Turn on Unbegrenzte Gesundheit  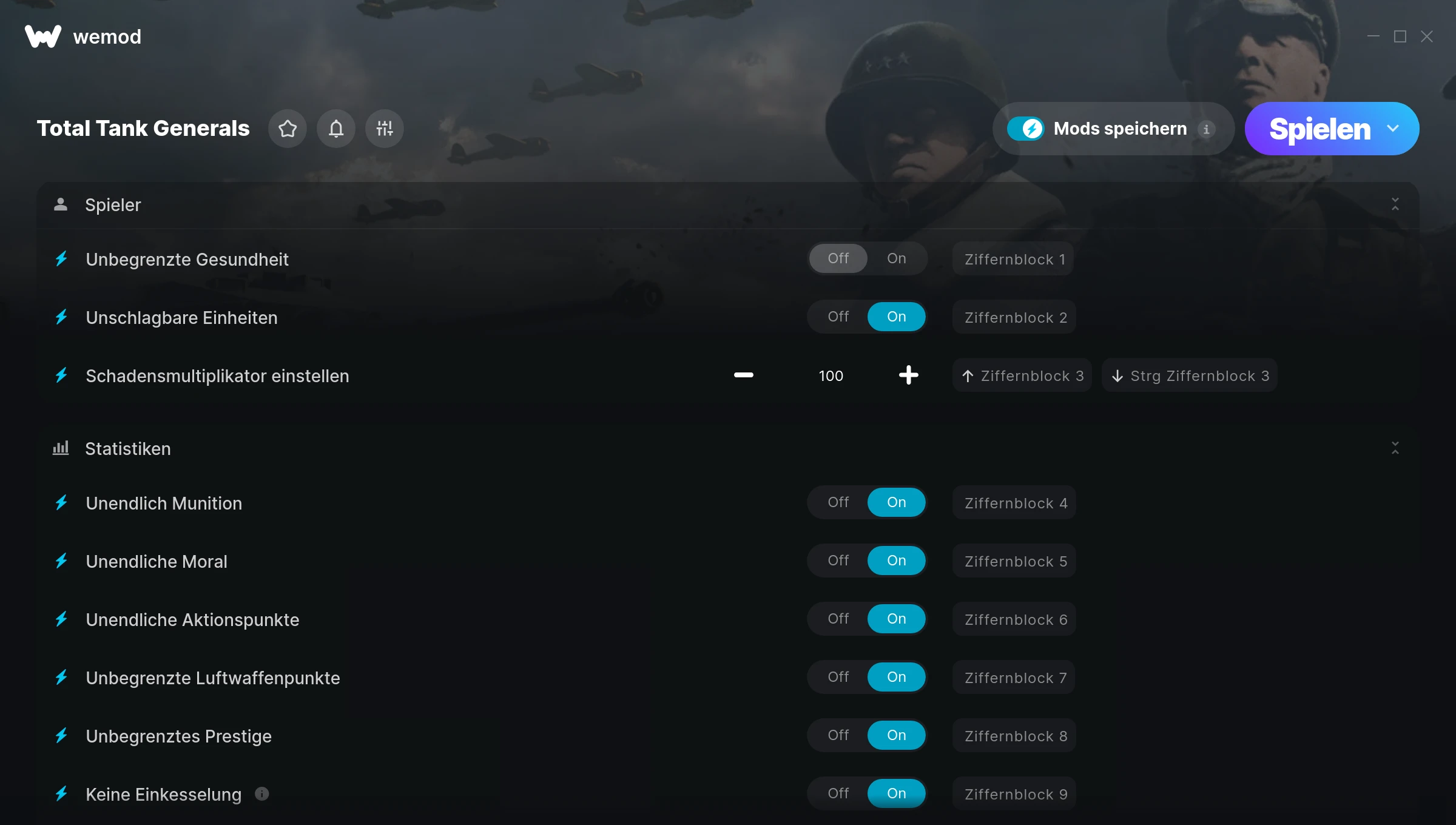[897, 258]
